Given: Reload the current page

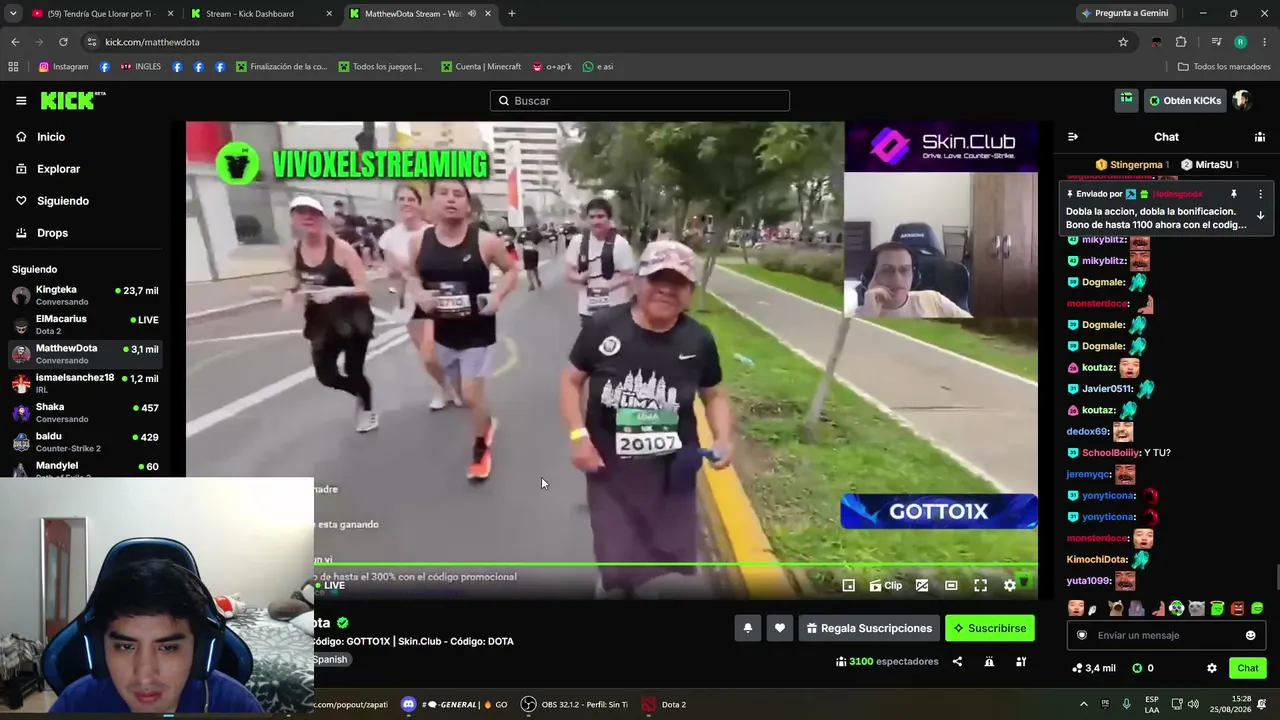Looking at the screenshot, I should (63, 42).
